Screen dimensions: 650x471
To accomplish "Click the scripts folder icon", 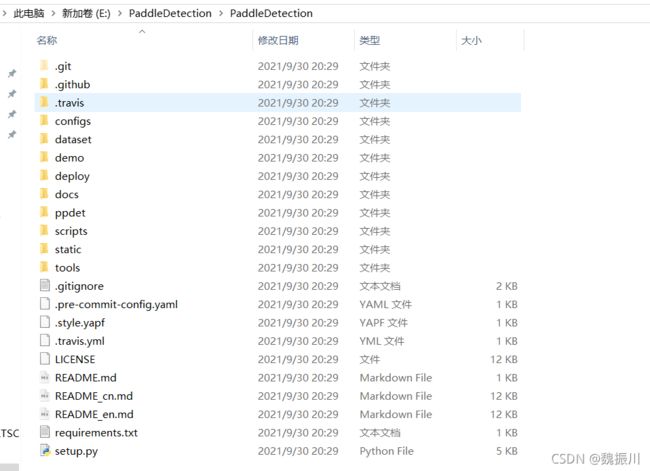I will click(44, 231).
